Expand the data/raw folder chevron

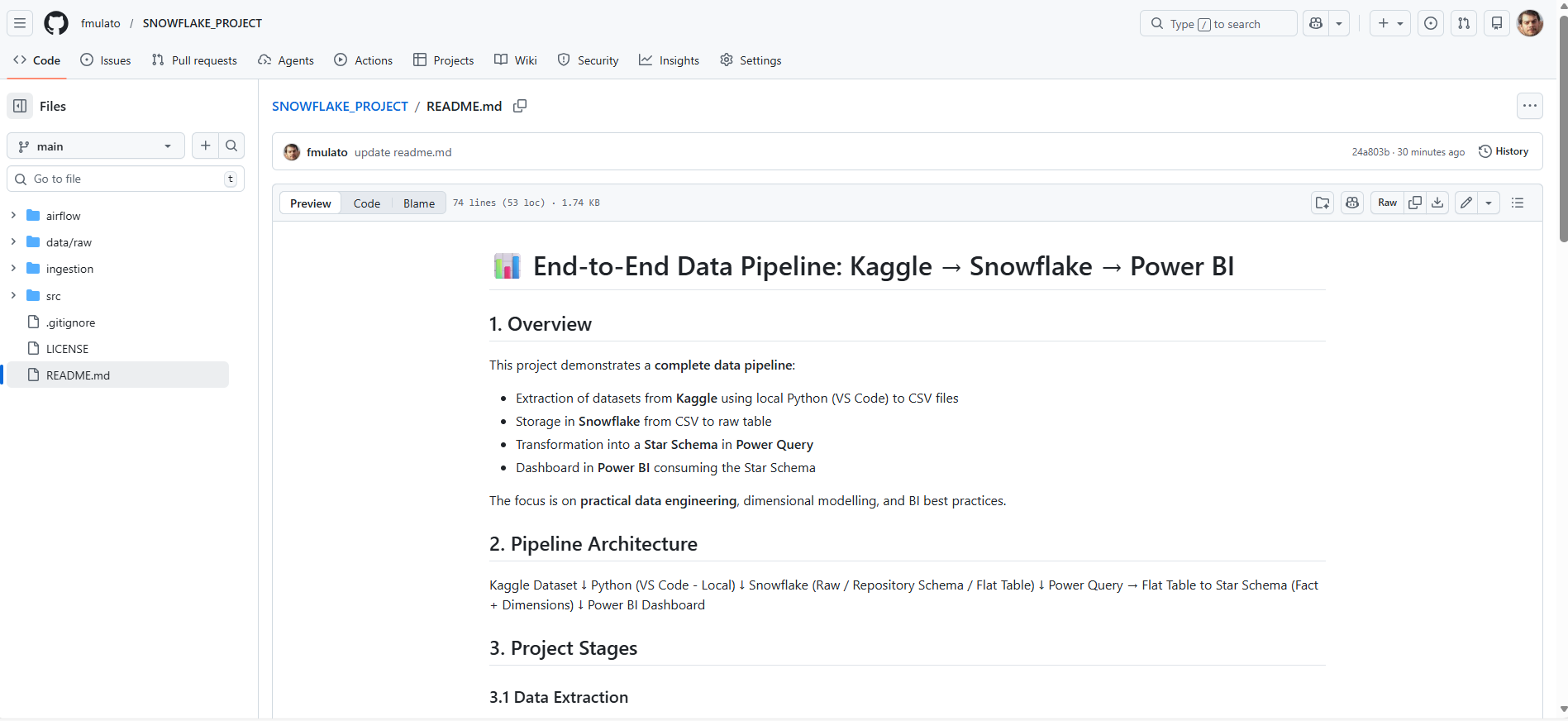[x=13, y=241]
